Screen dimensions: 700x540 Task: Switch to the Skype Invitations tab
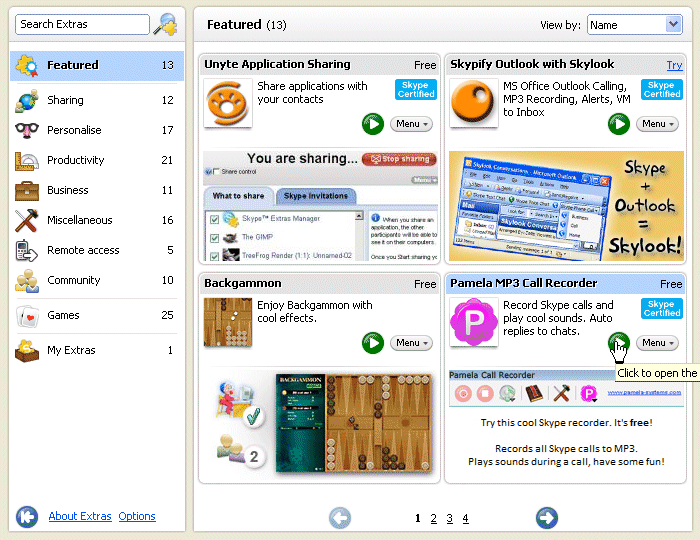316,196
